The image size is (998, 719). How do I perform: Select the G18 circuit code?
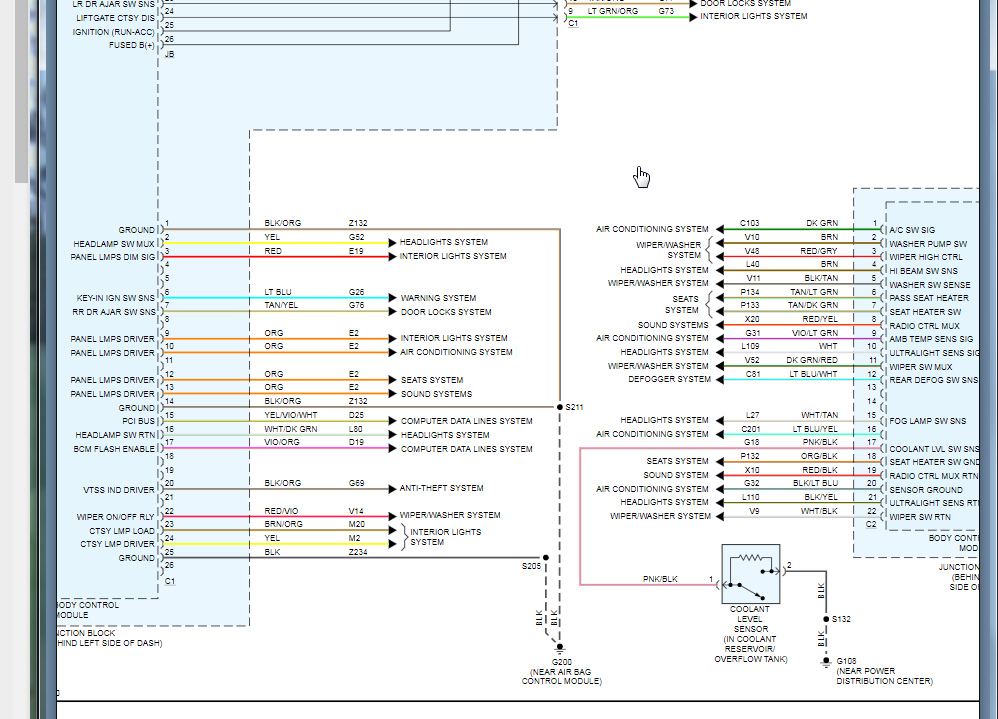point(752,442)
